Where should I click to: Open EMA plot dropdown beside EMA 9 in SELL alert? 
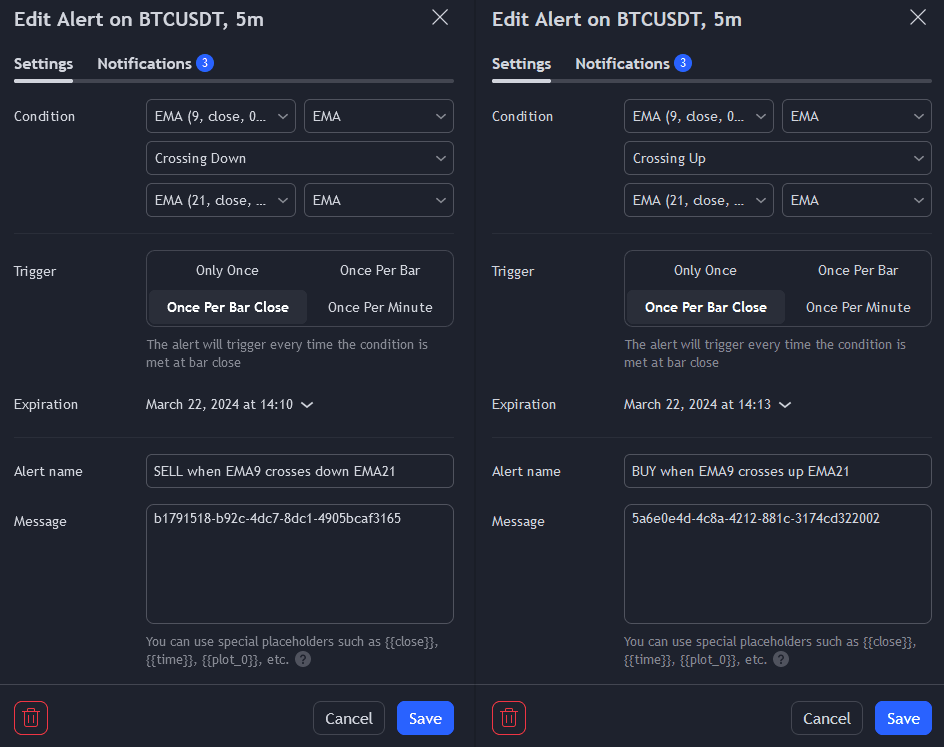point(379,116)
